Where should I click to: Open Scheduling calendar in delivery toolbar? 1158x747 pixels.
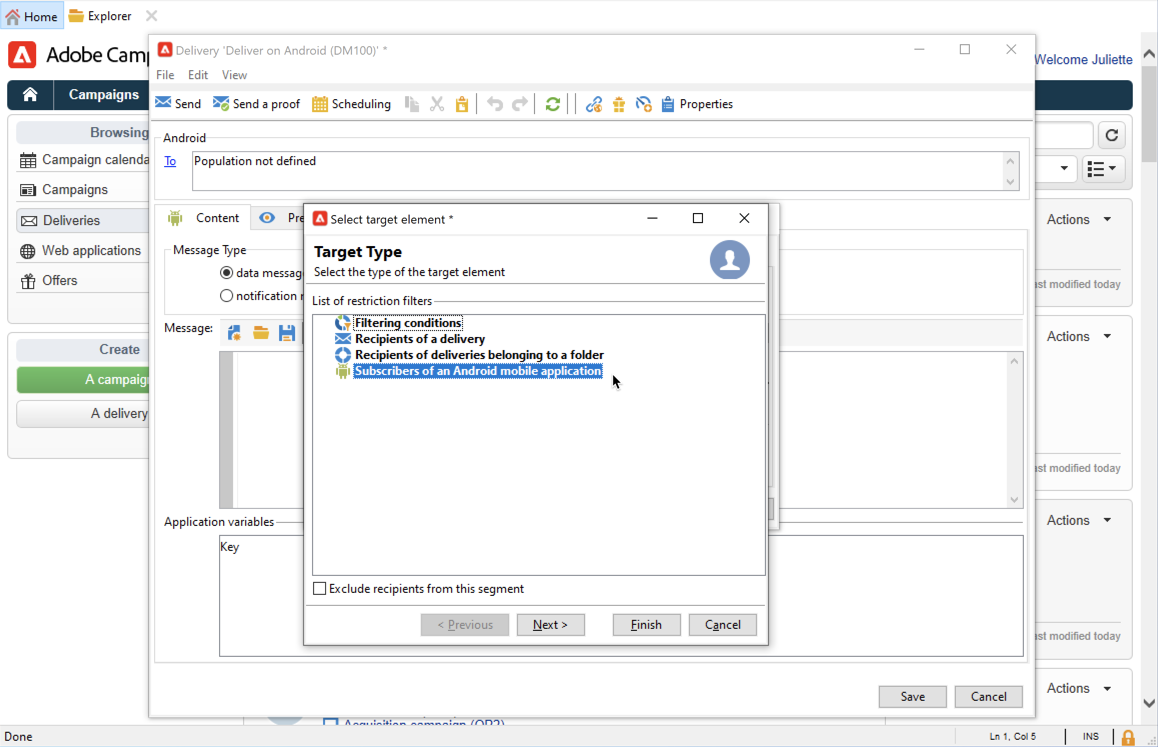(x=352, y=103)
